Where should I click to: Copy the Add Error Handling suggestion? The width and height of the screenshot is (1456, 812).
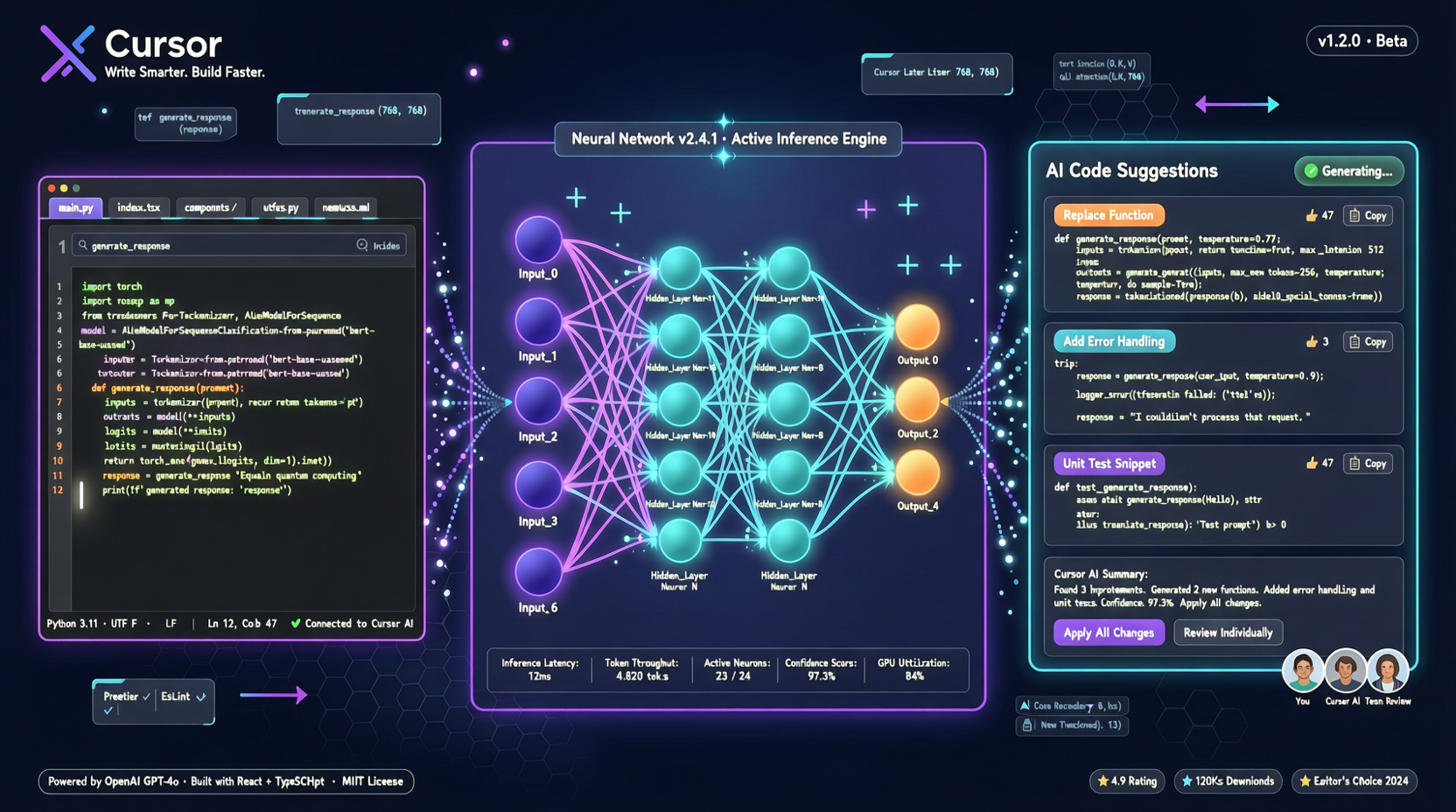click(1368, 341)
